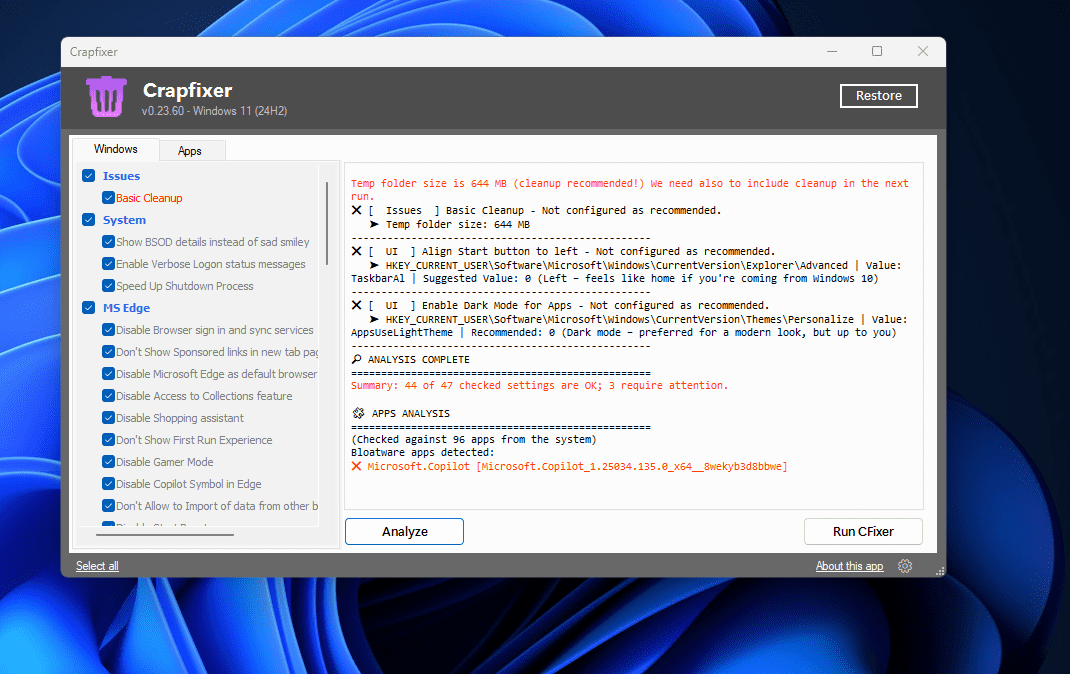Click the APPS ANALYSIS heading

click(x=401, y=413)
